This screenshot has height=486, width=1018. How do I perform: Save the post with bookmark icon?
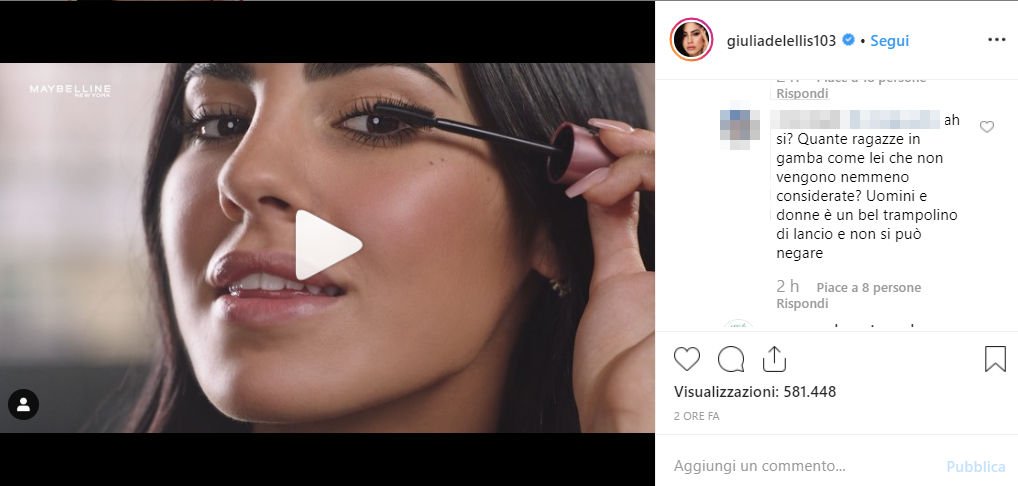pyautogui.click(x=995, y=359)
